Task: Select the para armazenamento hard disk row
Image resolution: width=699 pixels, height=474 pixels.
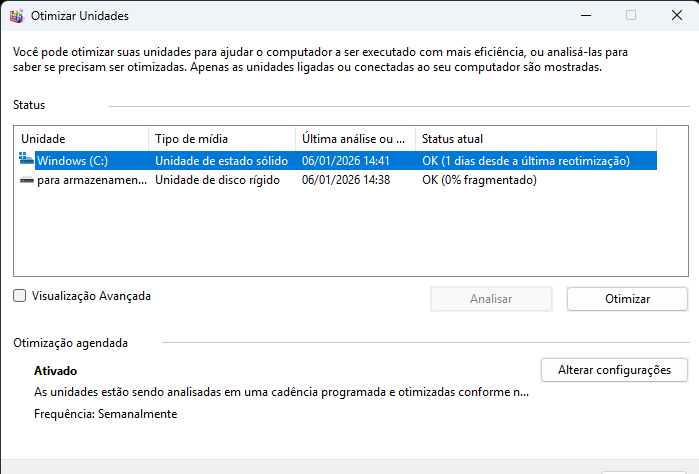Action: (338, 180)
